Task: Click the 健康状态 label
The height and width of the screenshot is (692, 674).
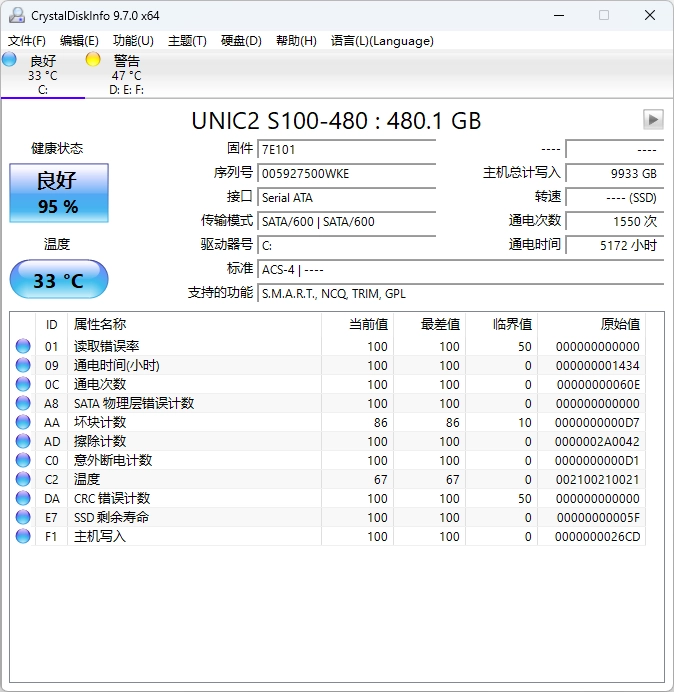Action: (x=57, y=148)
